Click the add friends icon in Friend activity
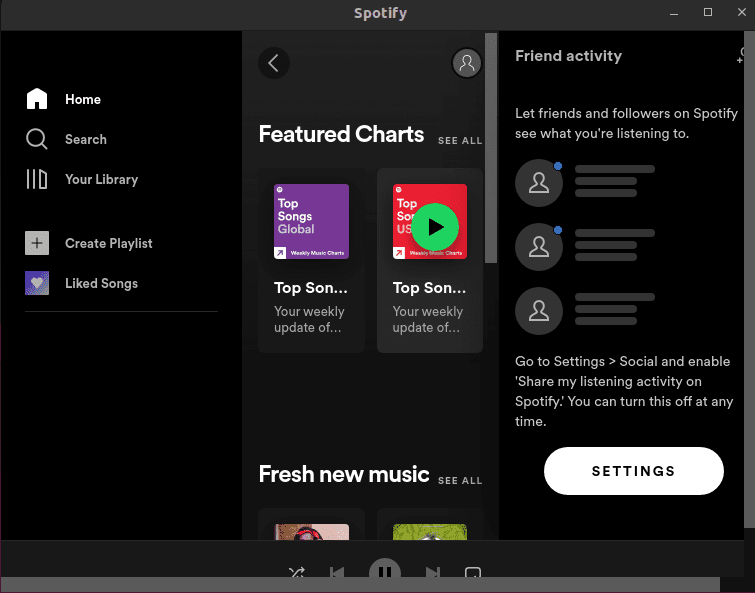 pos(741,56)
